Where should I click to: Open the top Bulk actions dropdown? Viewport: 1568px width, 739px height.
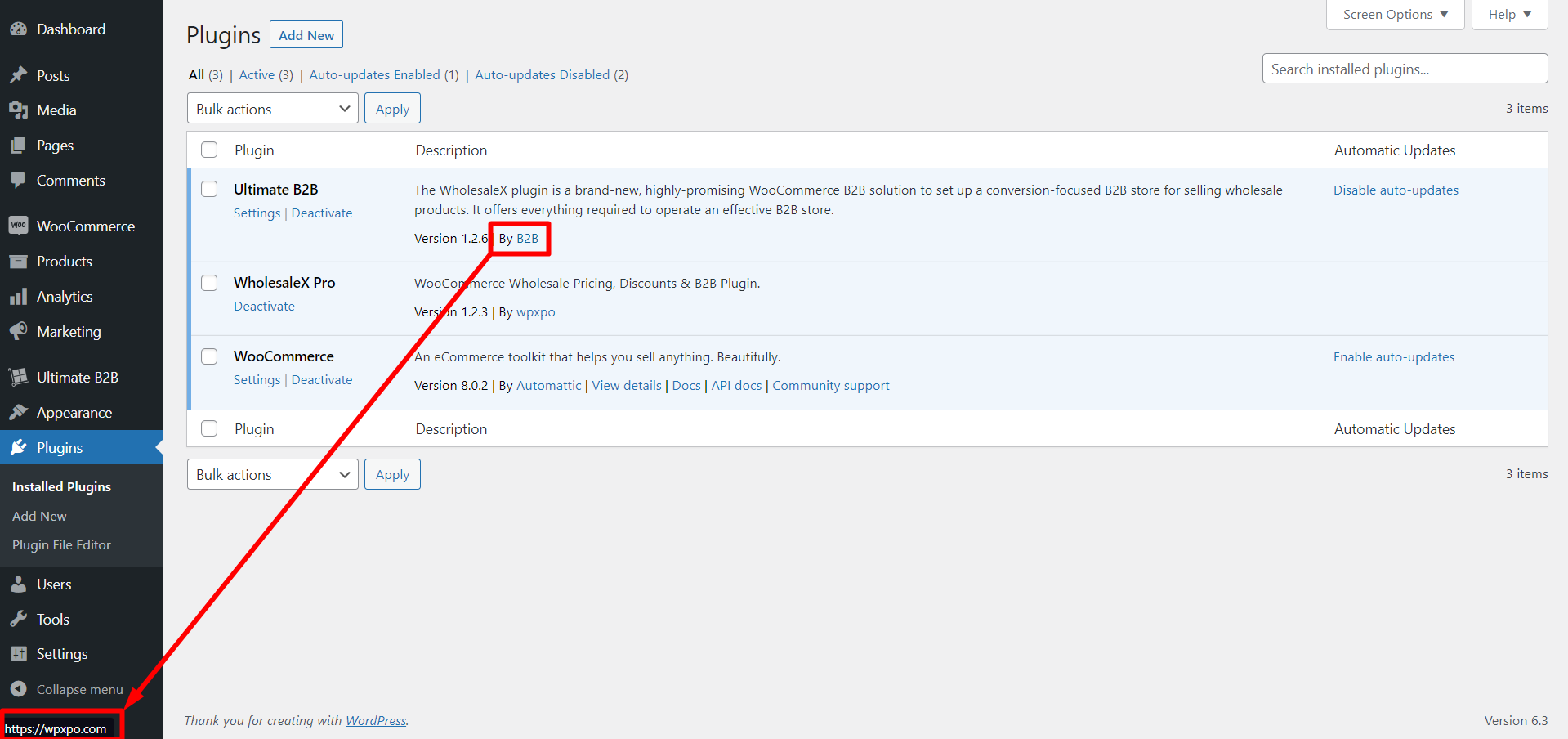(272, 109)
